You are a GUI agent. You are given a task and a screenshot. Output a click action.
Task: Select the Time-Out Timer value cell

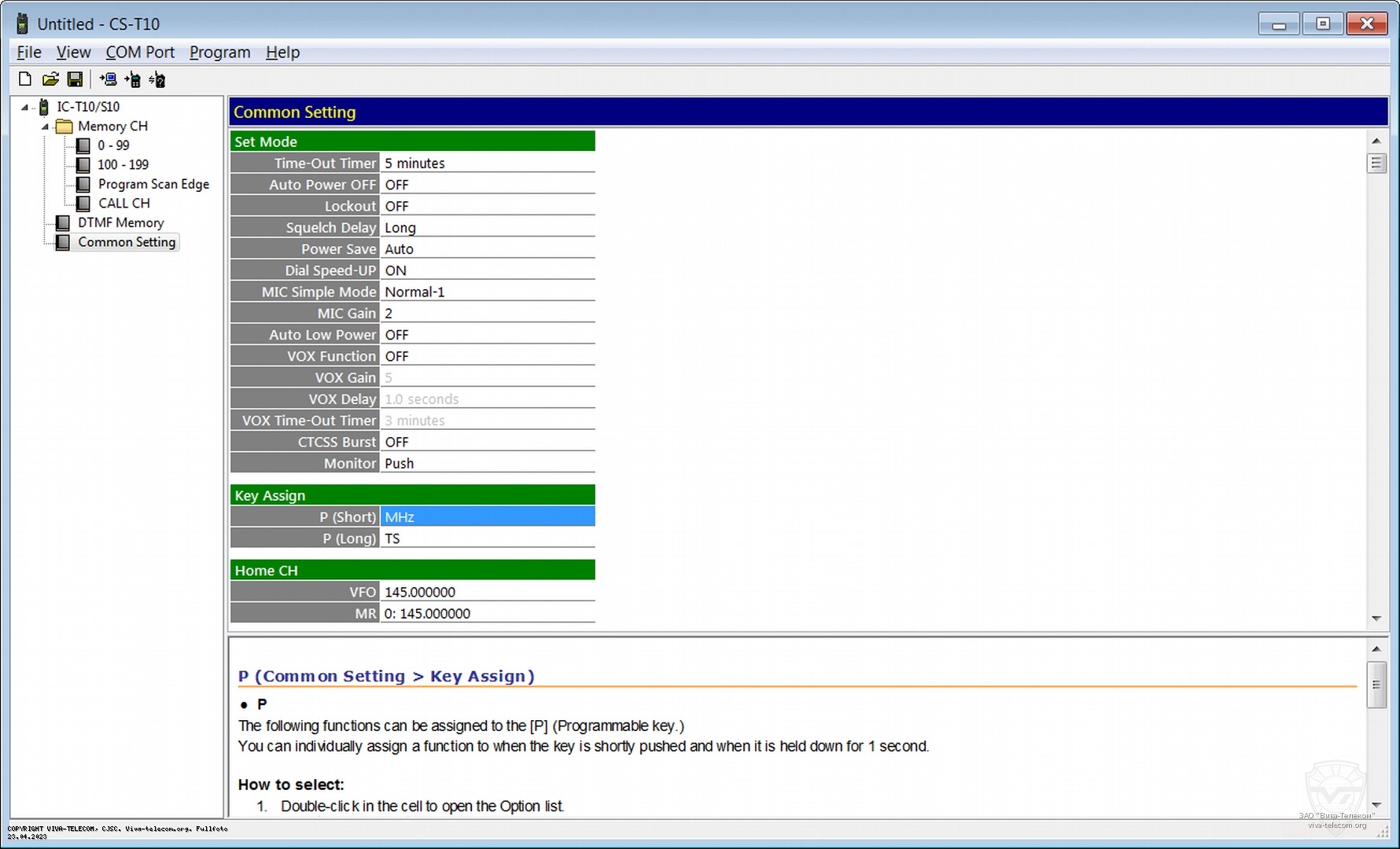point(487,164)
